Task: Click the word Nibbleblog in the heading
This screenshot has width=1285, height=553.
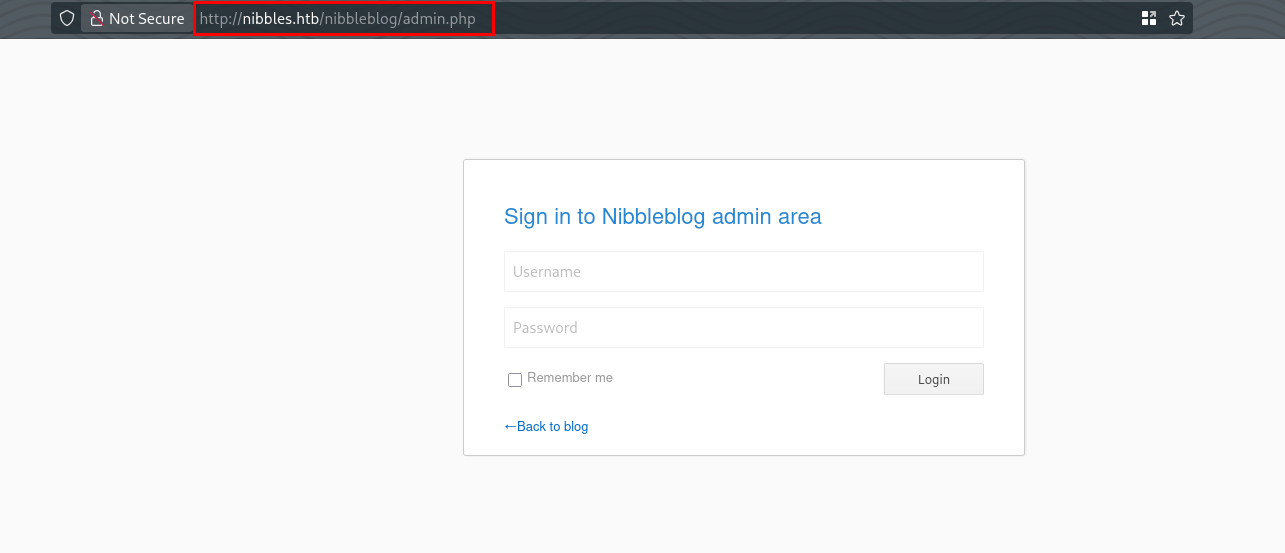Action: point(654,216)
